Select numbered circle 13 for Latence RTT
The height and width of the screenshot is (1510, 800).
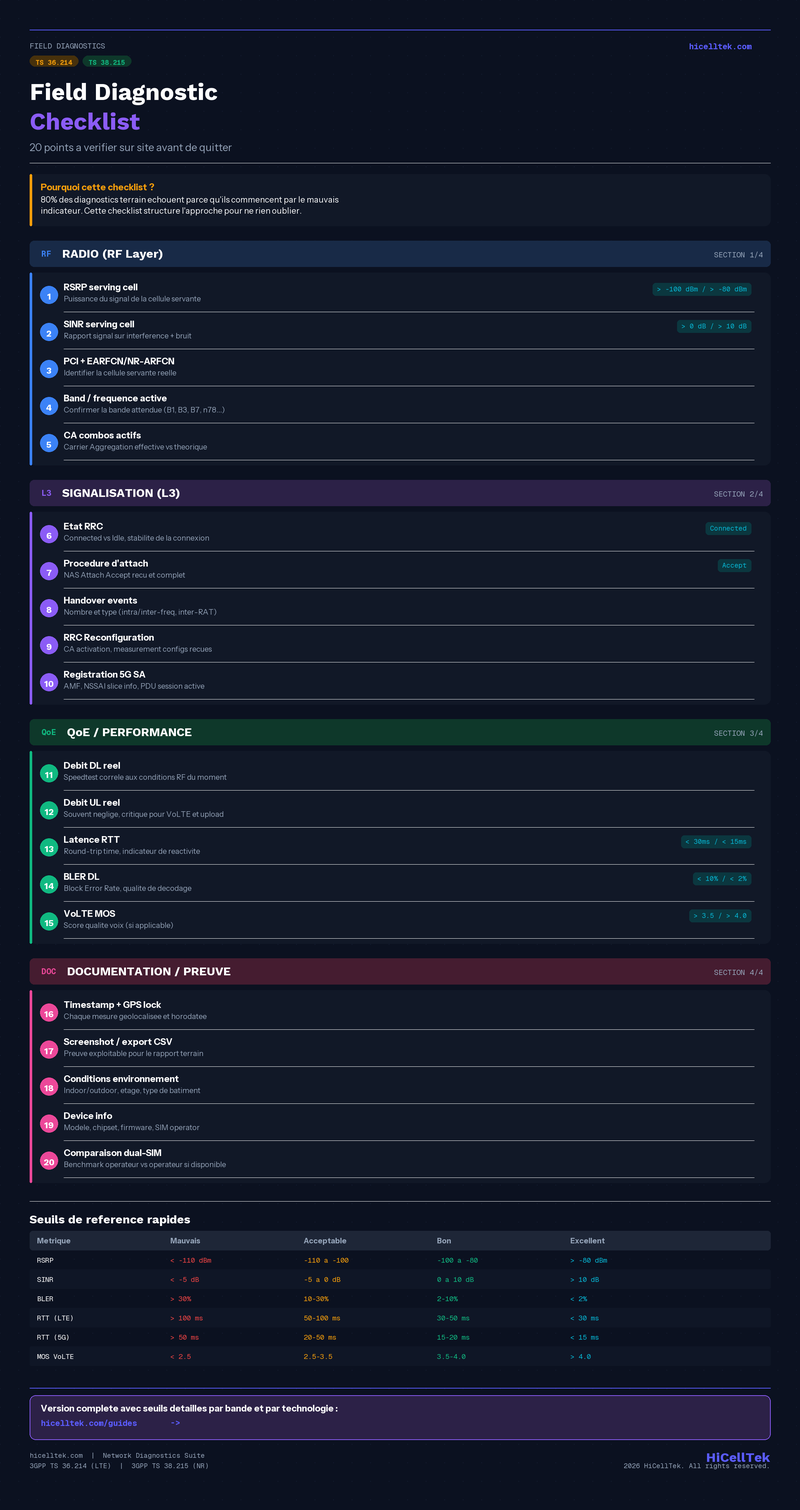point(48,847)
